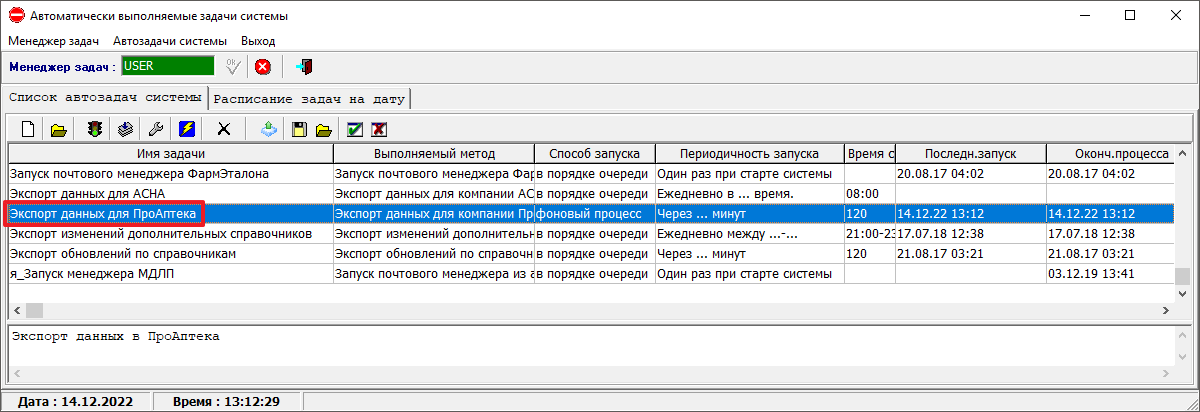Click the lightning bolt run icon
This screenshot has height=412, width=1200.
187,129
